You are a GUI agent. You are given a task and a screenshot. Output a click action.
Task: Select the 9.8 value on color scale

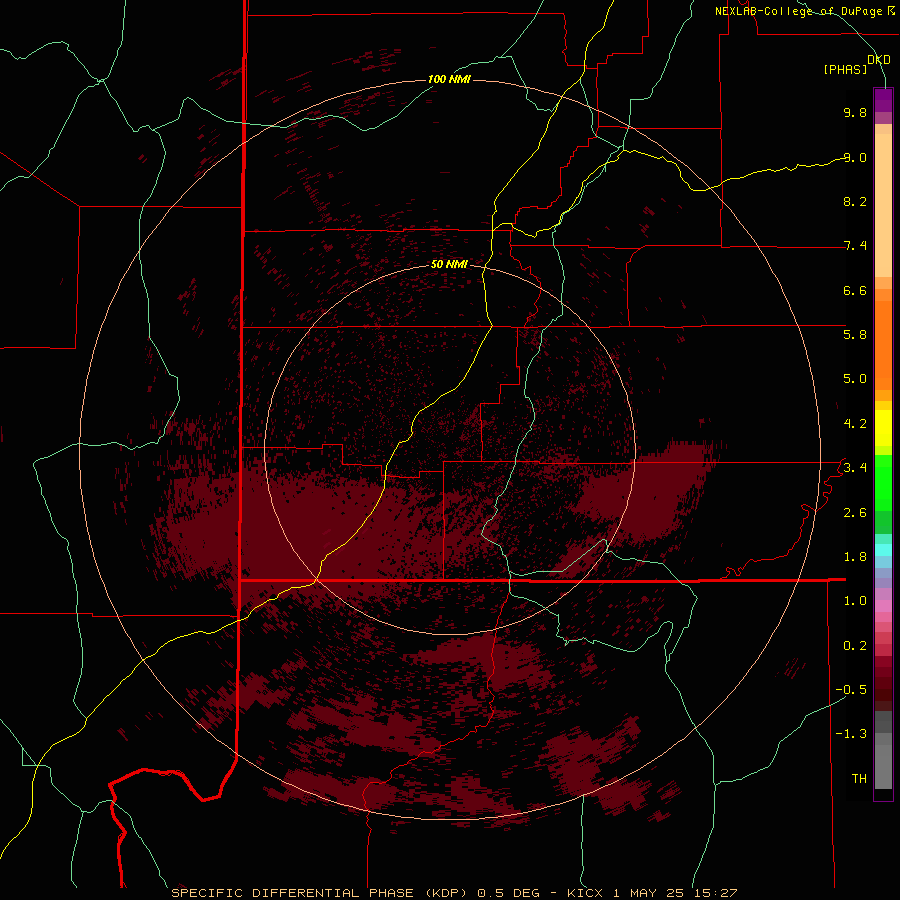coord(855,112)
